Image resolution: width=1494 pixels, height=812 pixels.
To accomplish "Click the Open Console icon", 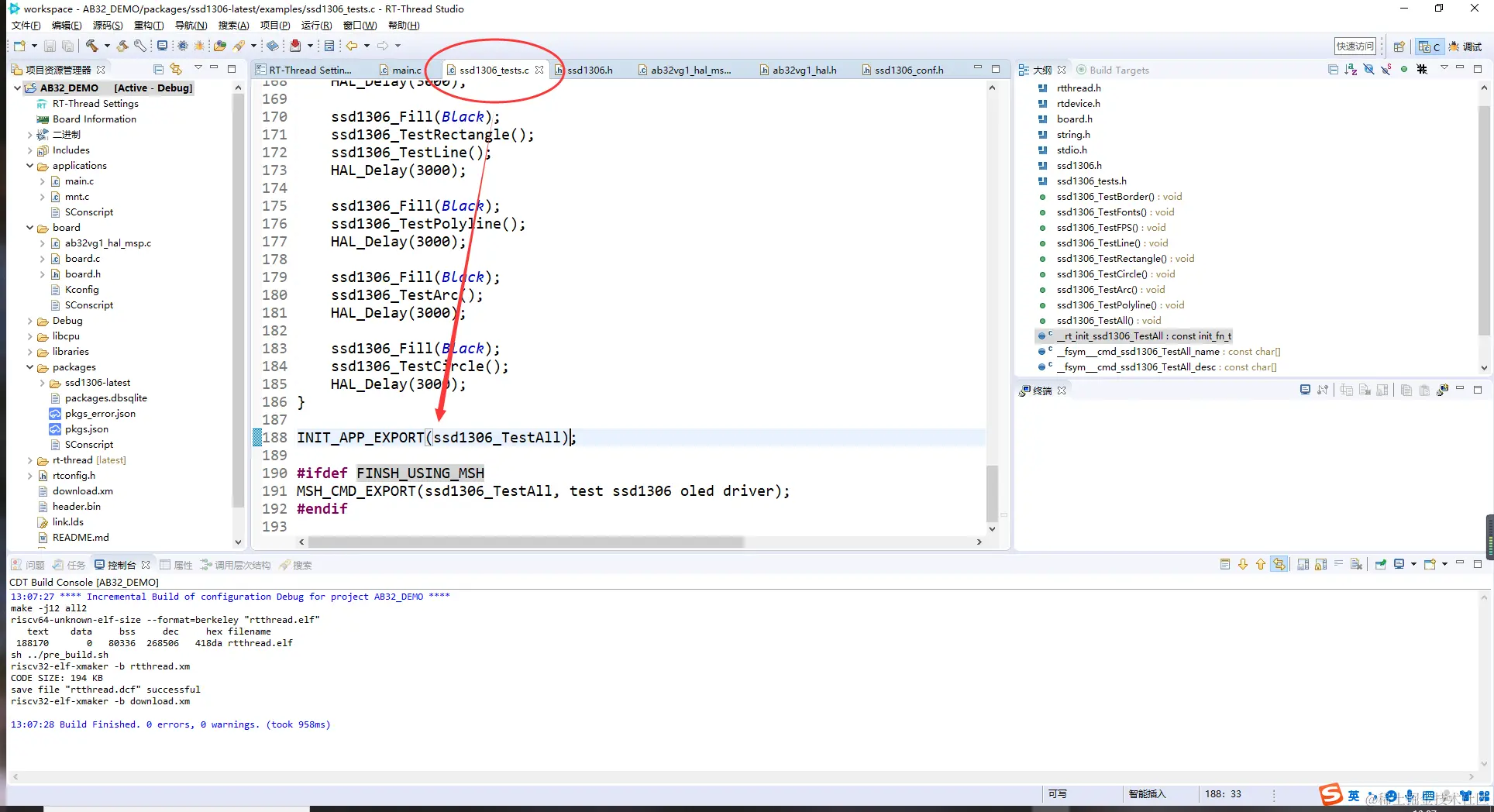I will click(1430, 564).
